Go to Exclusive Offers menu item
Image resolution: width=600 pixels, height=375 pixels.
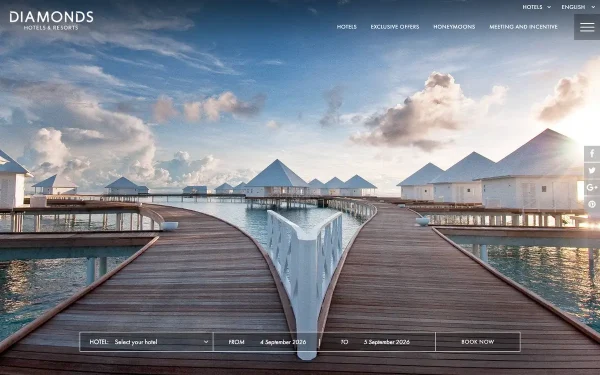coord(395,27)
